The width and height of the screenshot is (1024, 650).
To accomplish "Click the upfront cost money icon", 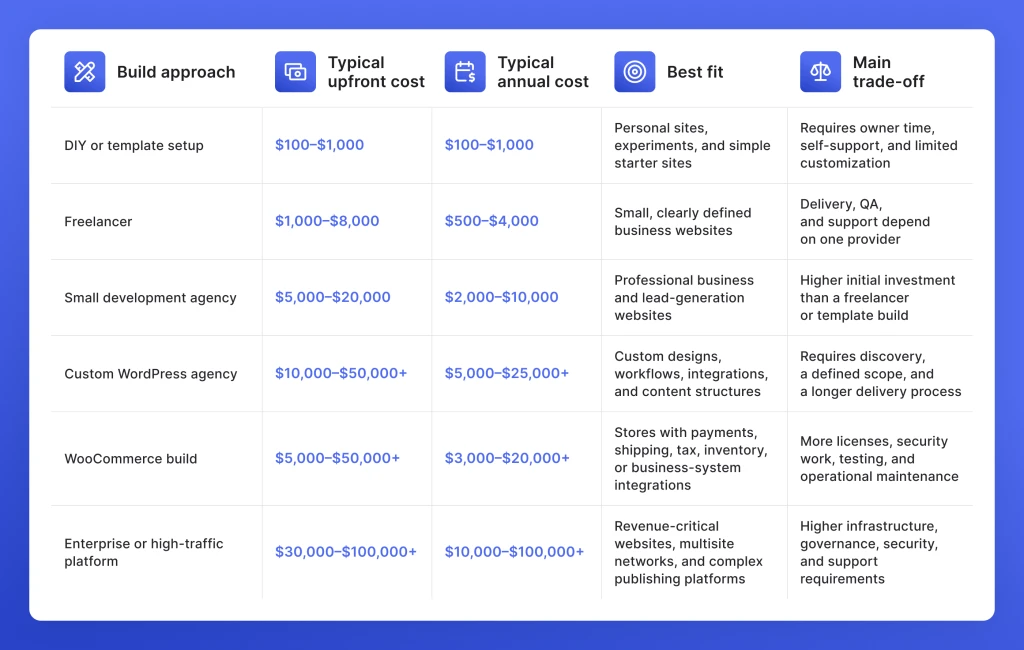I will click(x=295, y=72).
